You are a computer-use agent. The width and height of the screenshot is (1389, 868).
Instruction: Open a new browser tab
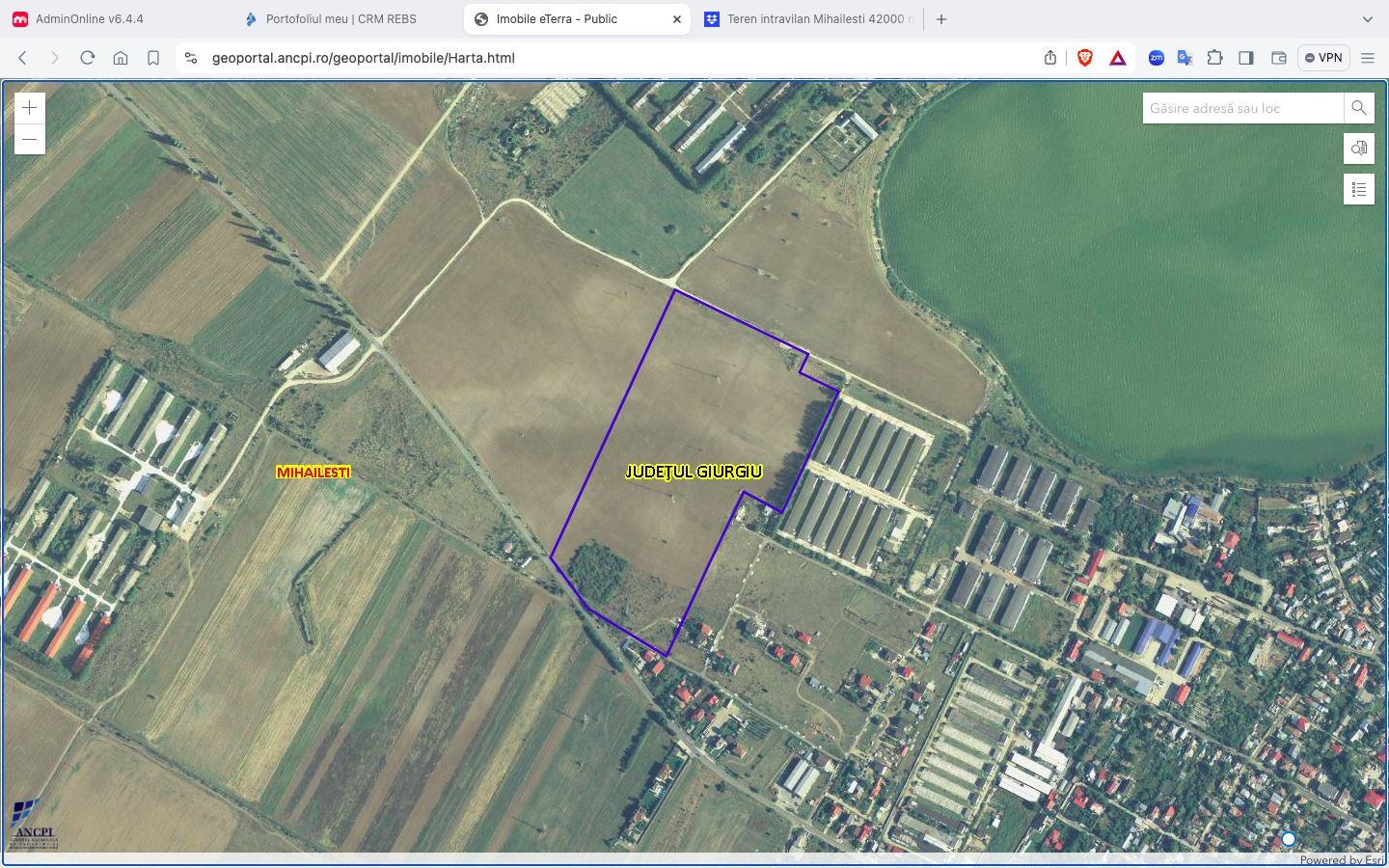(x=940, y=18)
